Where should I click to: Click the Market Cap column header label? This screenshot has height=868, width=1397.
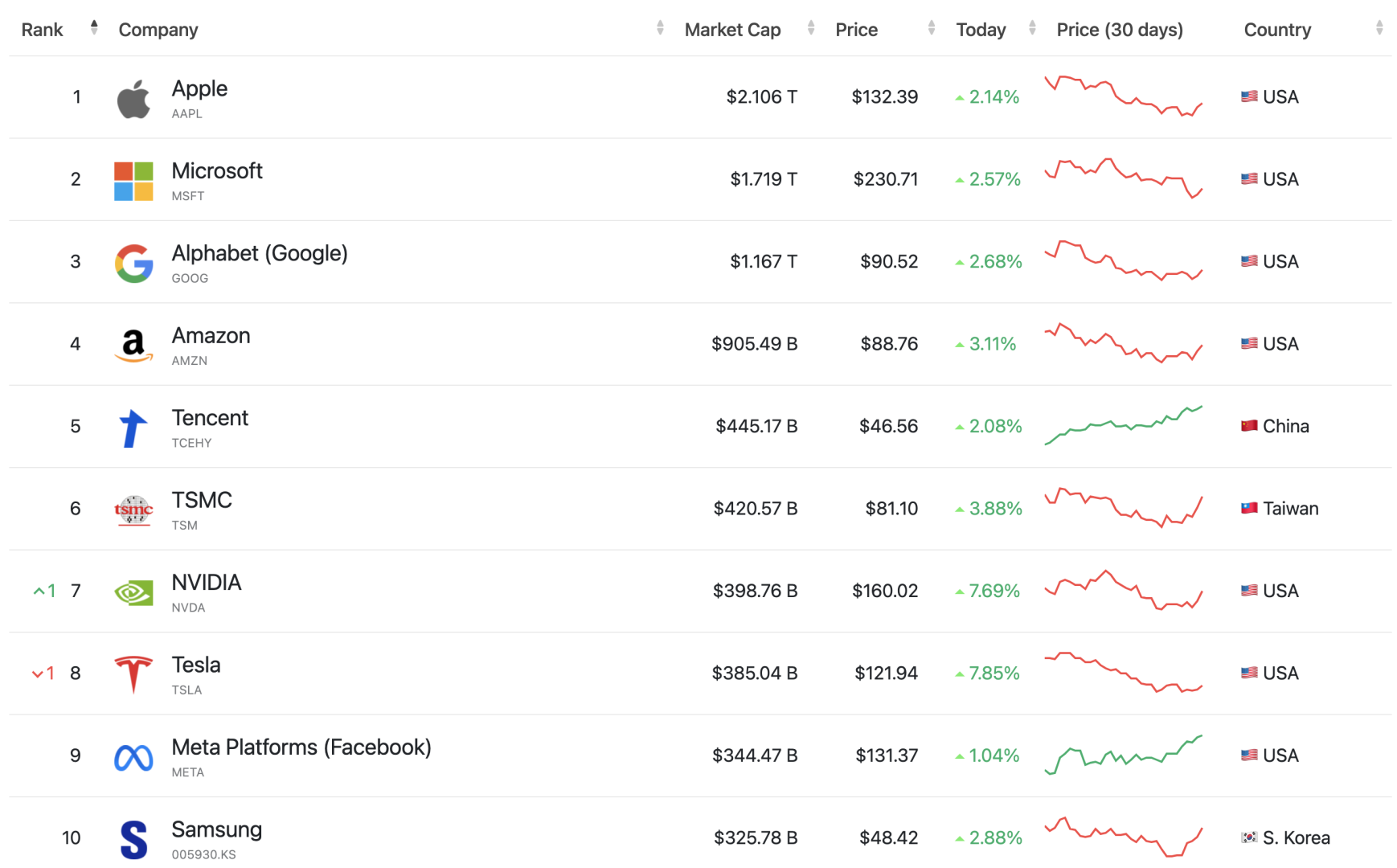click(x=732, y=30)
